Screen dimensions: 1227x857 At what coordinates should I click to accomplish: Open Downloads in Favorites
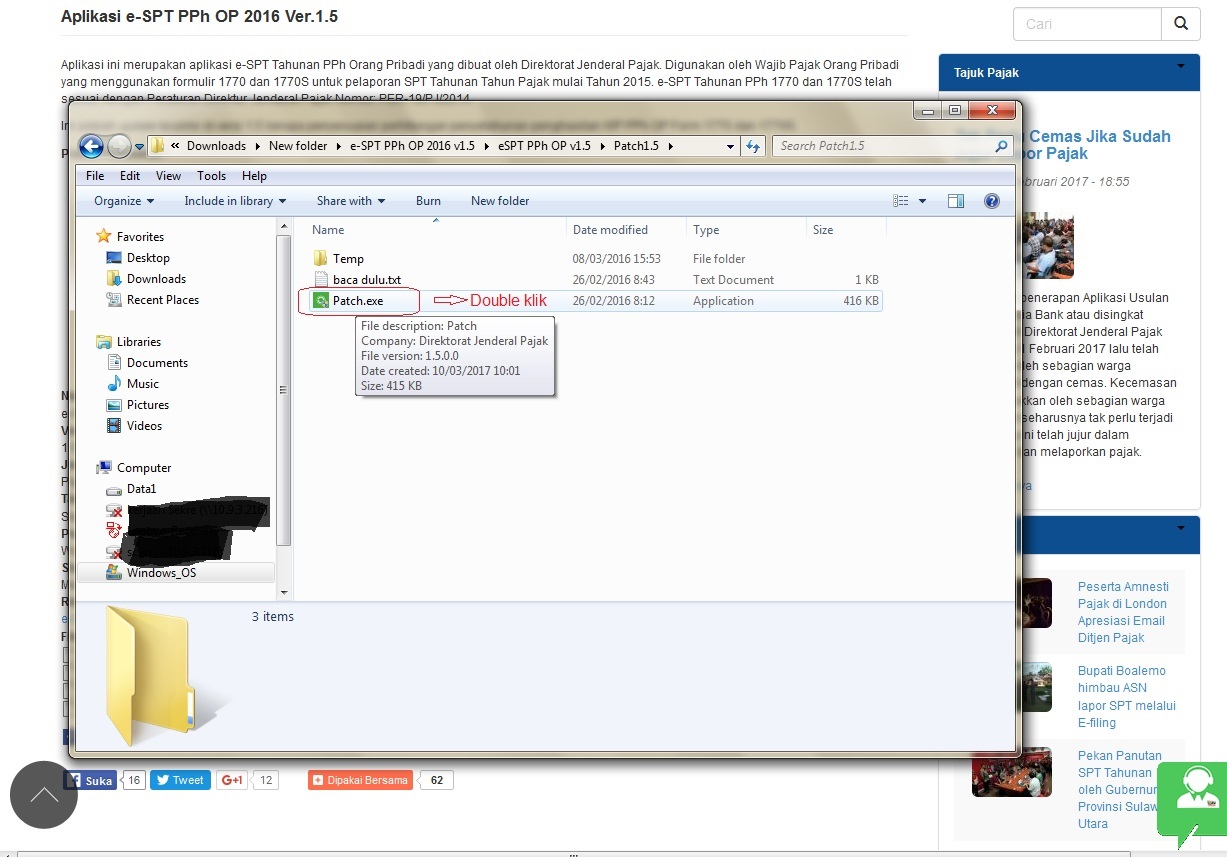click(156, 279)
